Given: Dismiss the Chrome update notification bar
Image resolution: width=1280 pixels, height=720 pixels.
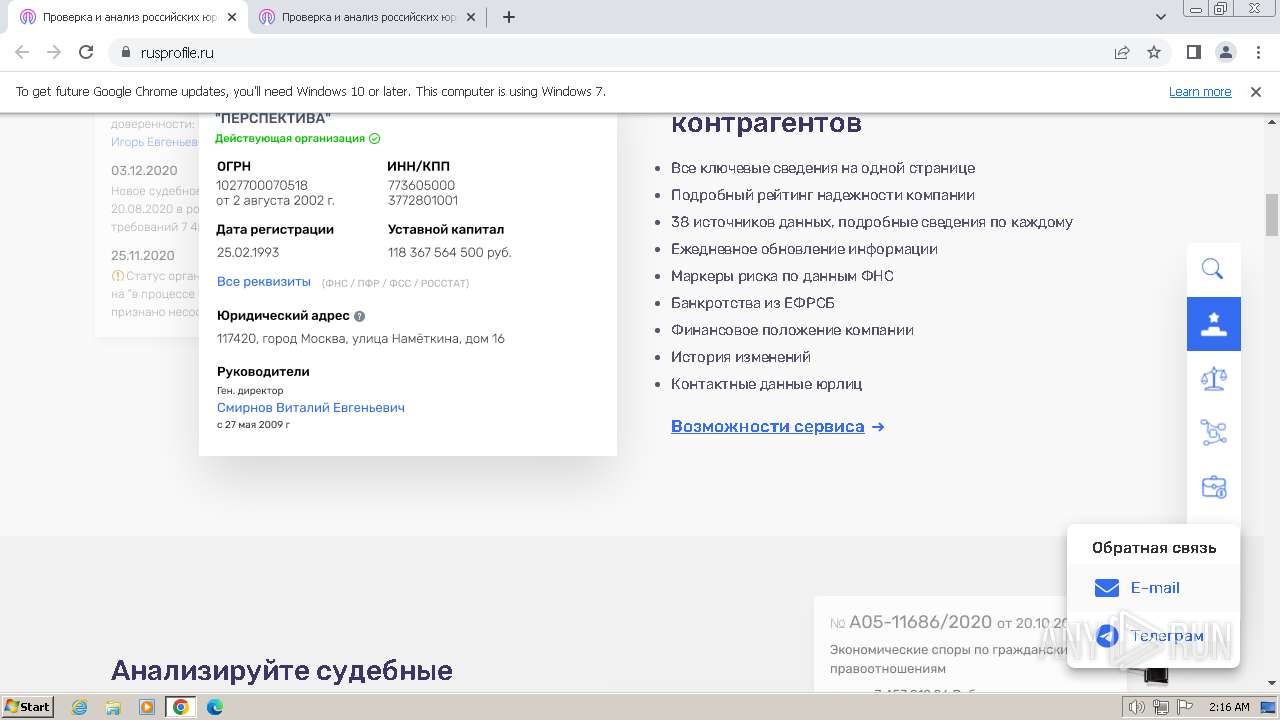Looking at the screenshot, I should click(x=1256, y=92).
